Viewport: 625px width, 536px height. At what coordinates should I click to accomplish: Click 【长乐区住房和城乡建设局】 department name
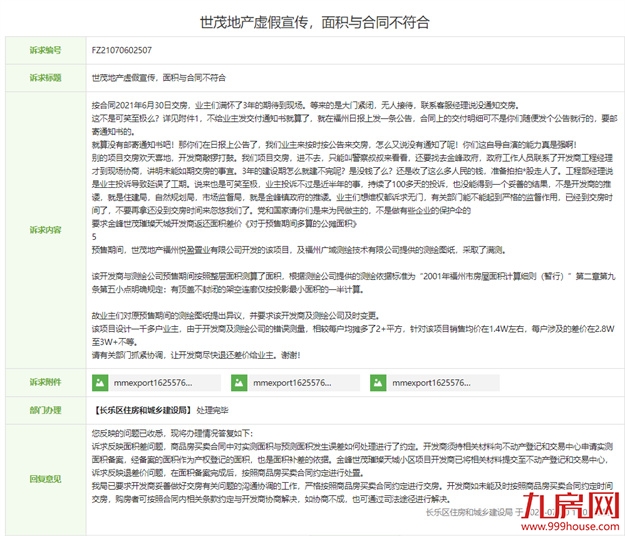[143, 410]
